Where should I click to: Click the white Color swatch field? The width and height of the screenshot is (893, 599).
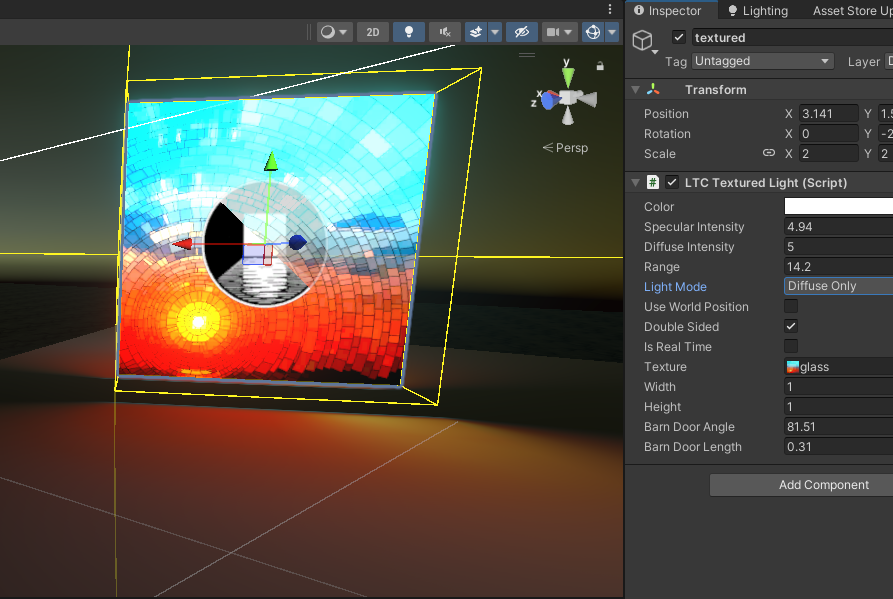coord(838,207)
